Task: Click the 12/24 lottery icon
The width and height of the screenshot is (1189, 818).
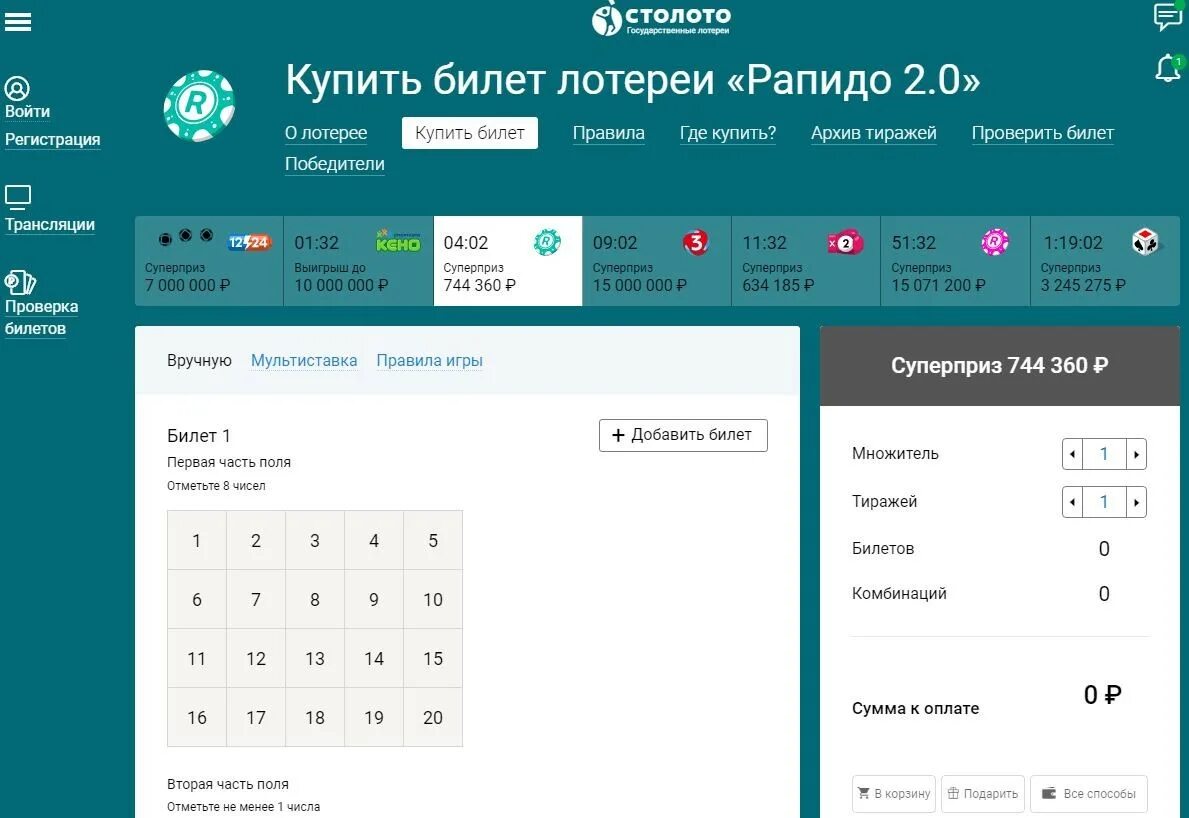Action: pos(249,242)
